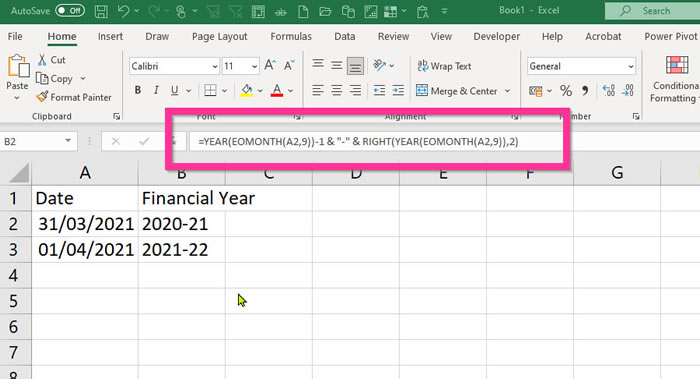The height and width of the screenshot is (379, 700).
Task: Align text to the right
Action: (x=355, y=91)
